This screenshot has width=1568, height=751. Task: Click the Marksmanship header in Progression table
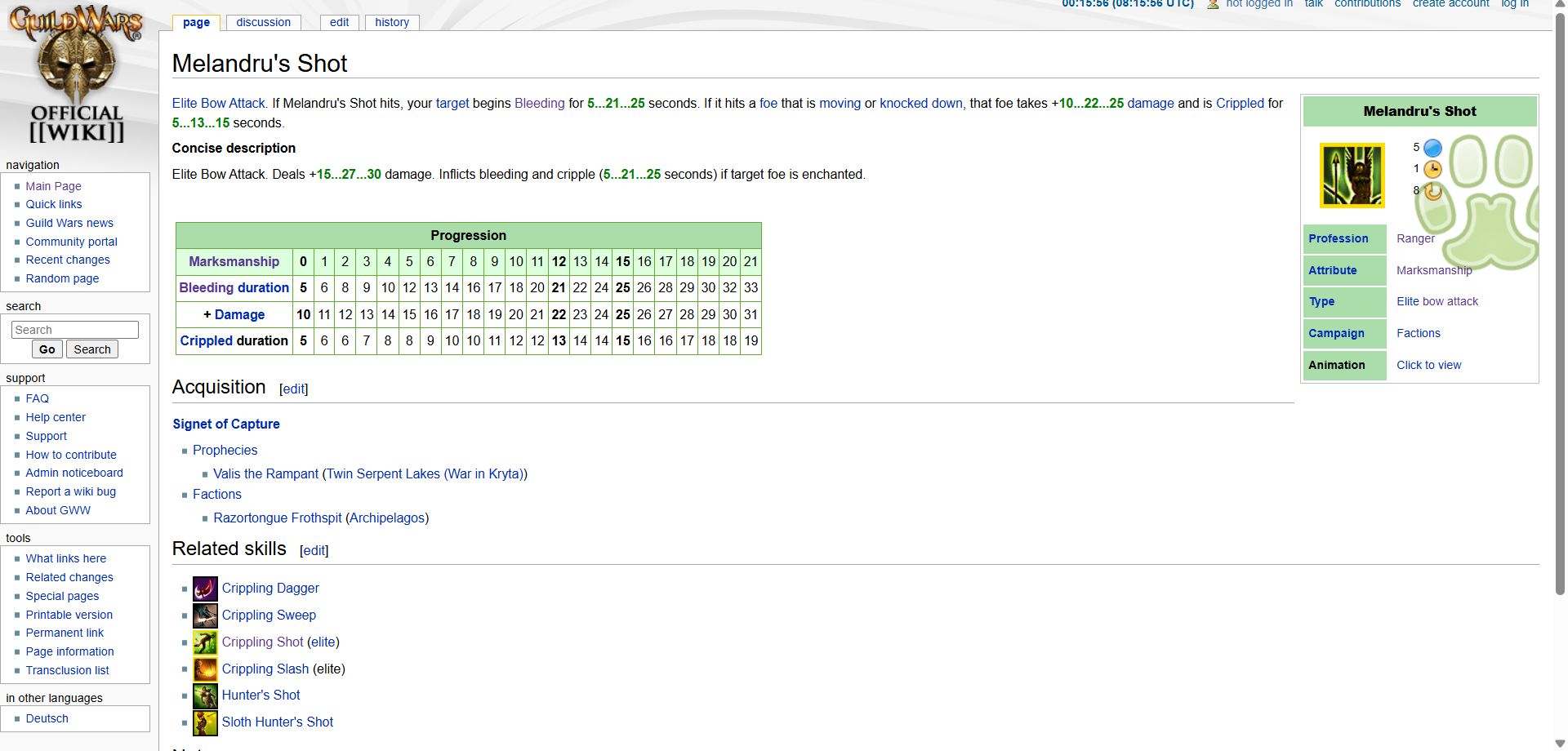pos(234,262)
